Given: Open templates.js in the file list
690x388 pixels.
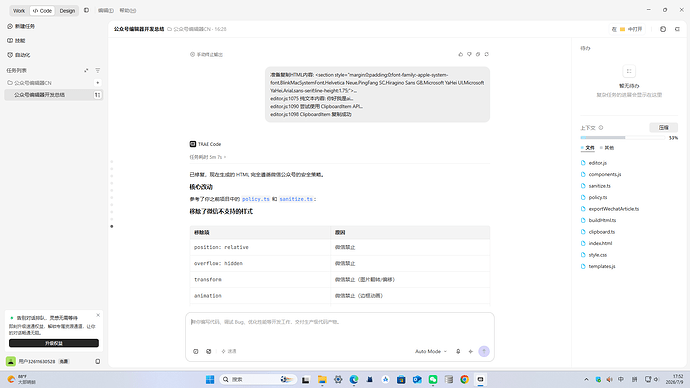Looking at the screenshot, I should pyautogui.click(x=602, y=266).
